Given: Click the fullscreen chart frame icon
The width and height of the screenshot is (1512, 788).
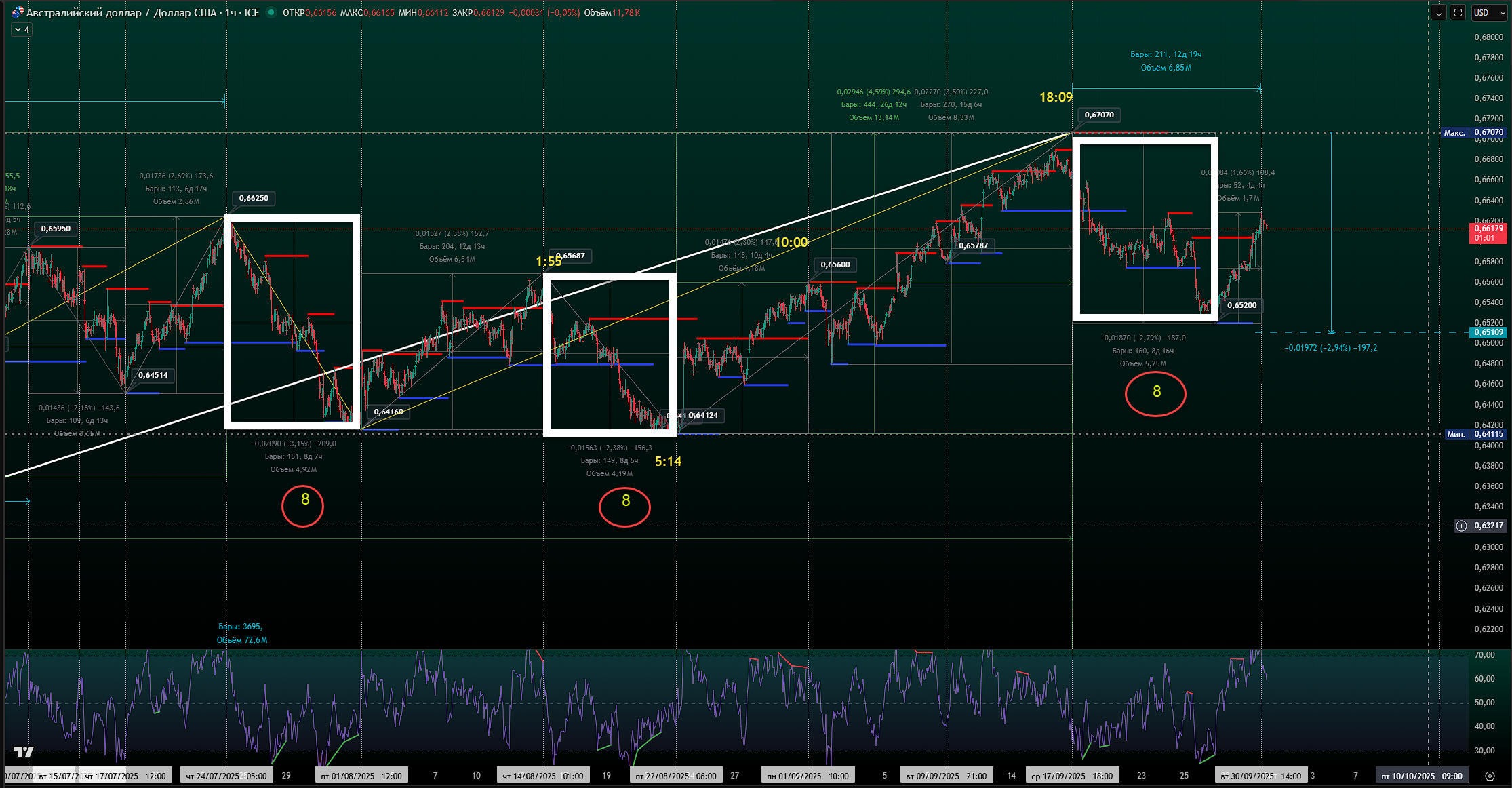Looking at the screenshot, I should [1458, 13].
